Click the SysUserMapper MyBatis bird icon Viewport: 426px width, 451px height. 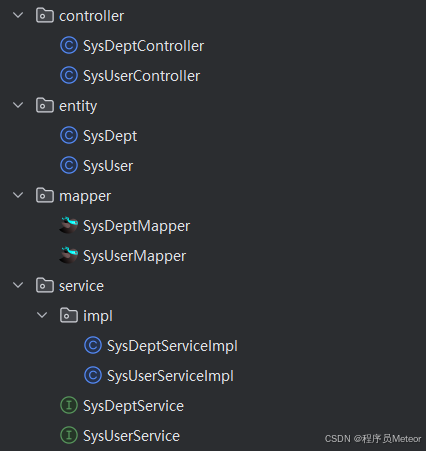point(69,255)
